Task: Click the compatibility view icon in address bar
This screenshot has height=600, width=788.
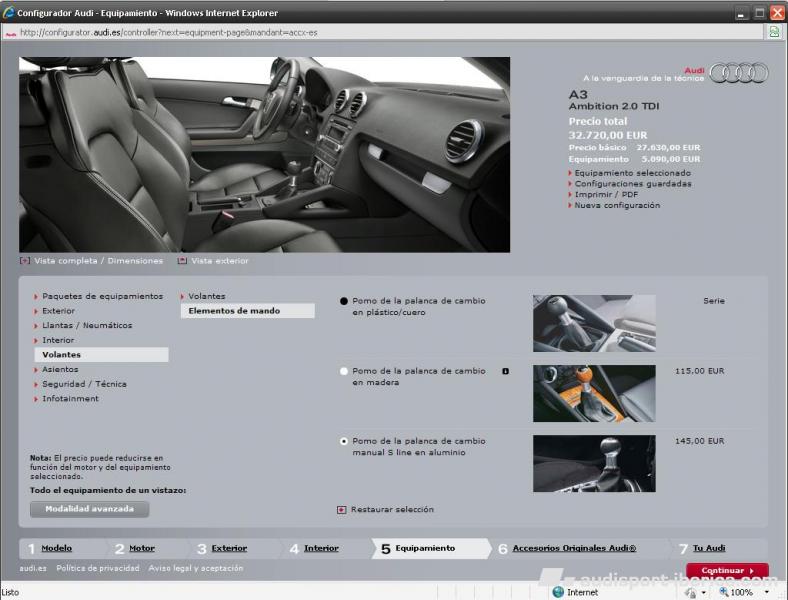Action: click(x=774, y=32)
